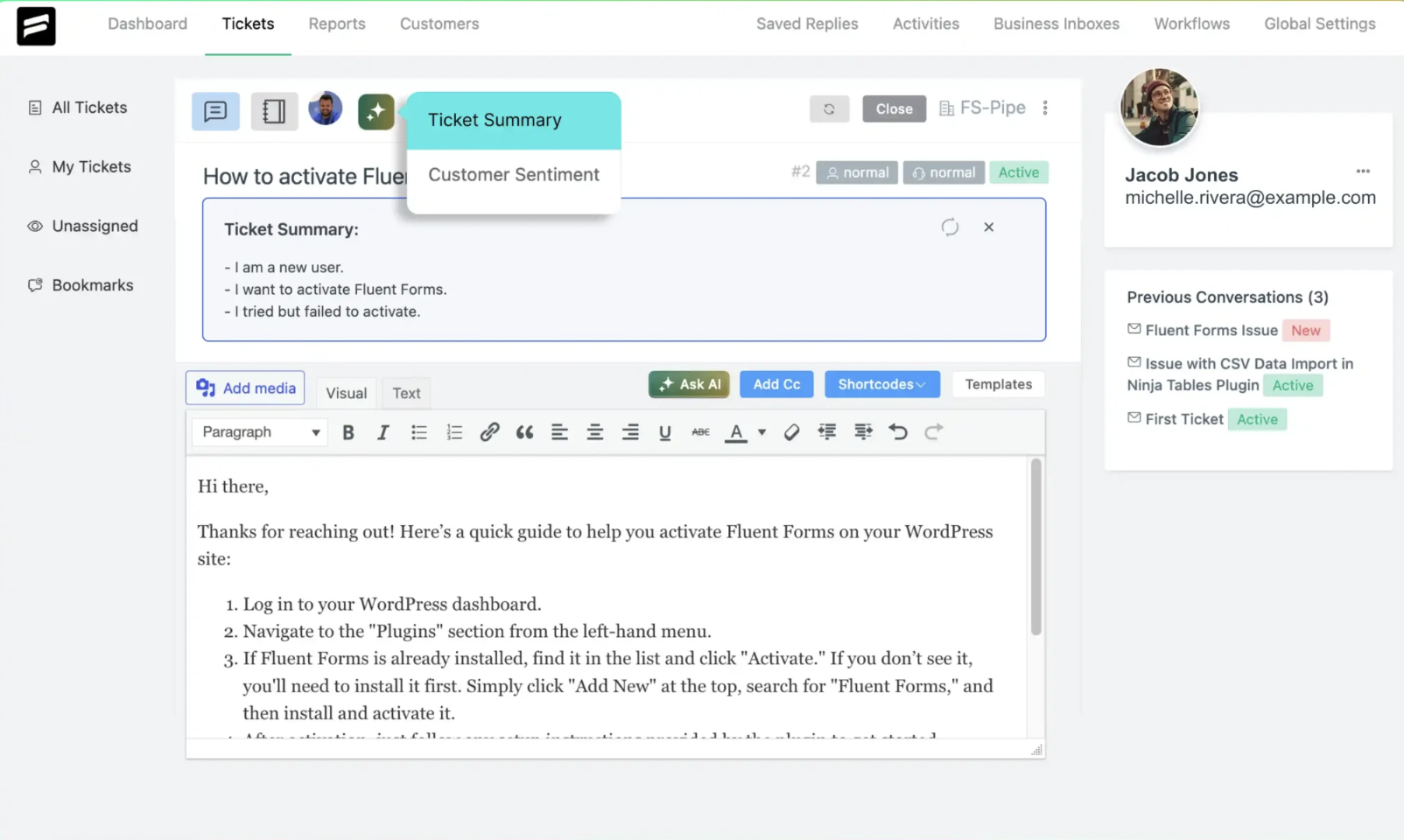This screenshot has width=1404, height=840.
Task: Open the Fluent Forms Issue conversation
Action: click(x=1211, y=331)
